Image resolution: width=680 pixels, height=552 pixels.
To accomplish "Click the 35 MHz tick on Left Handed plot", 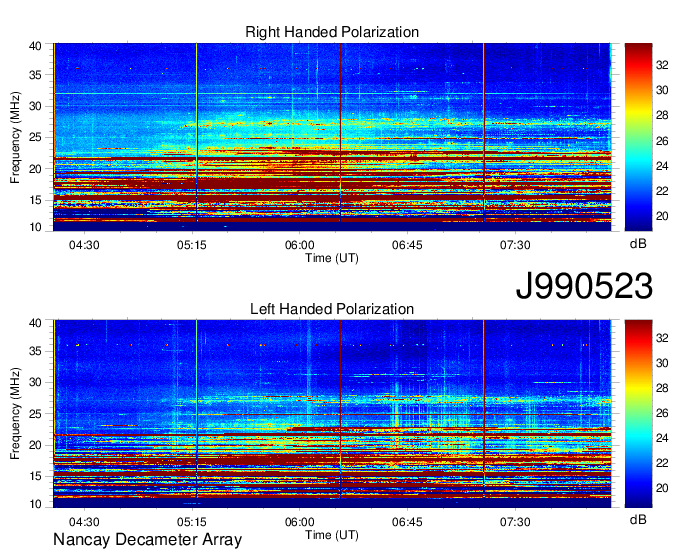I will tap(36, 351).
